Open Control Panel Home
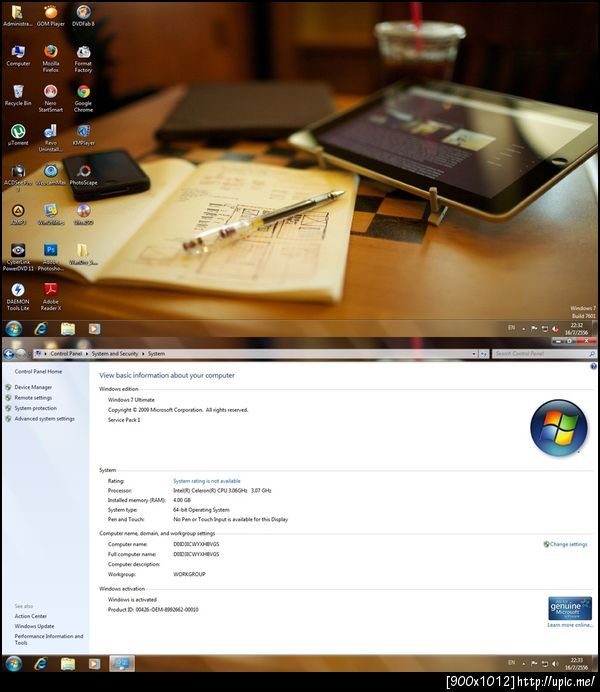 click(38, 372)
